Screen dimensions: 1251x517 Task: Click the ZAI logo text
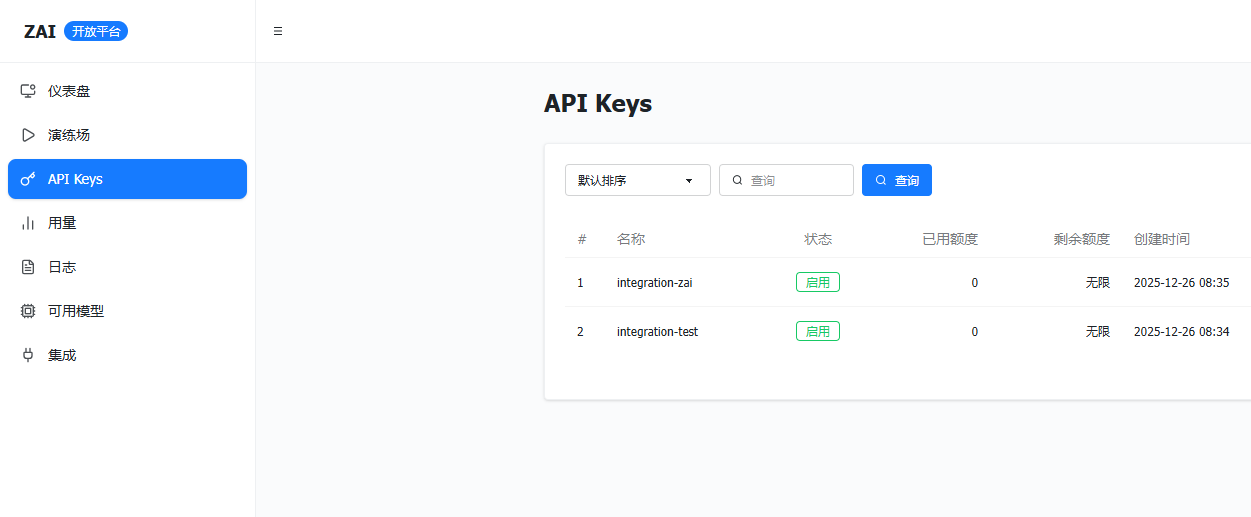click(40, 31)
